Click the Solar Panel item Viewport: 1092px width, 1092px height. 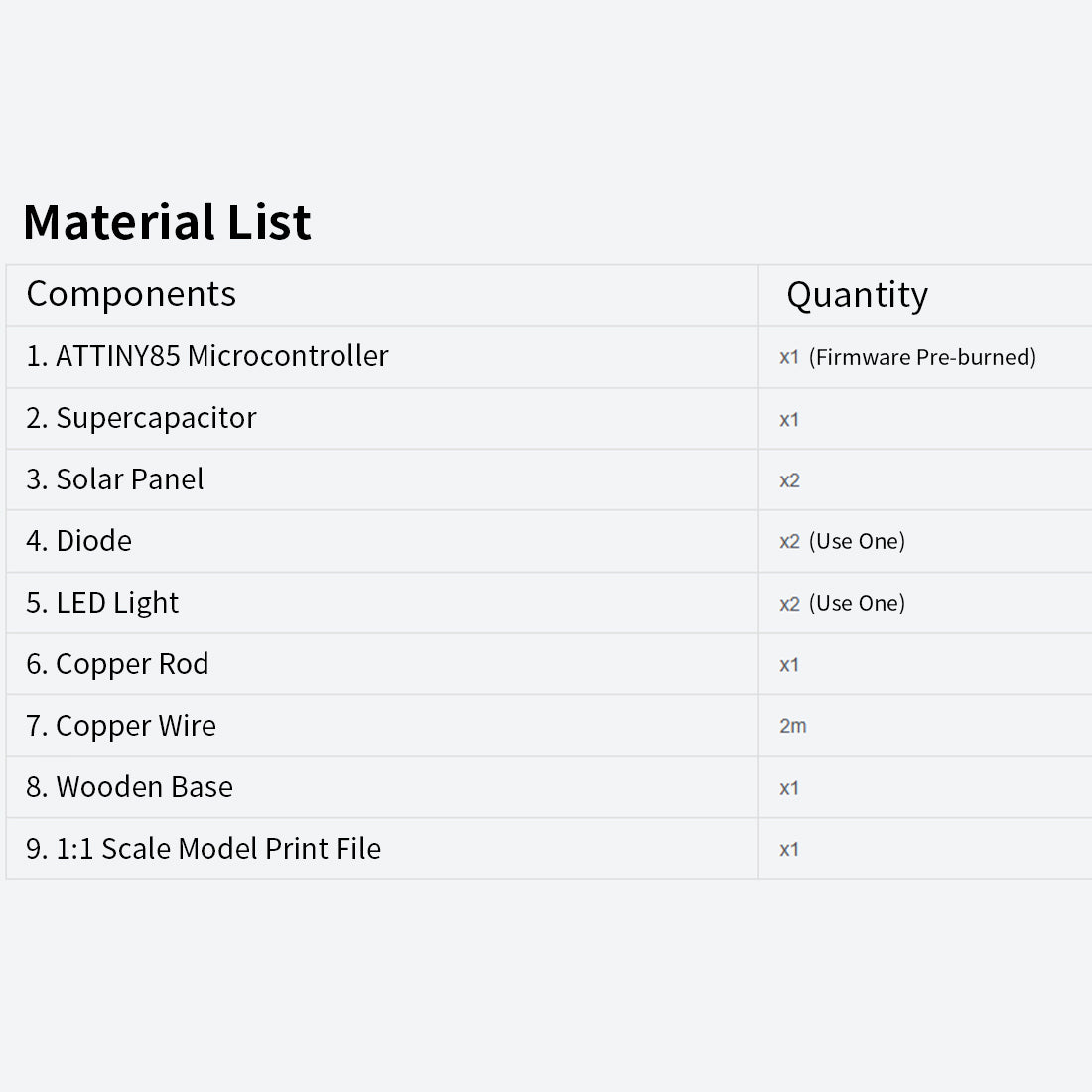click(115, 479)
